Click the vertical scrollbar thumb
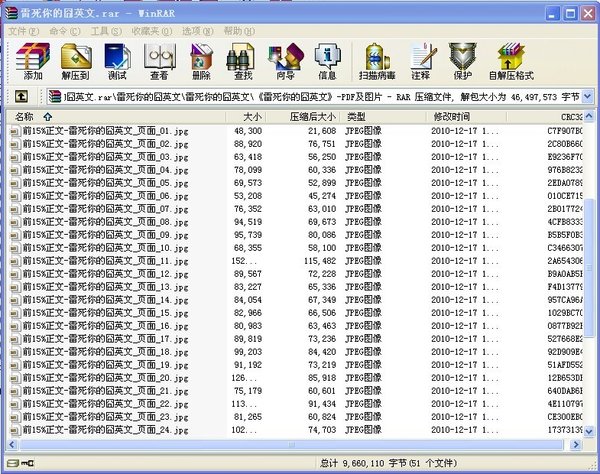The width and height of the screenshot is (600, 474). coord(589,267)
